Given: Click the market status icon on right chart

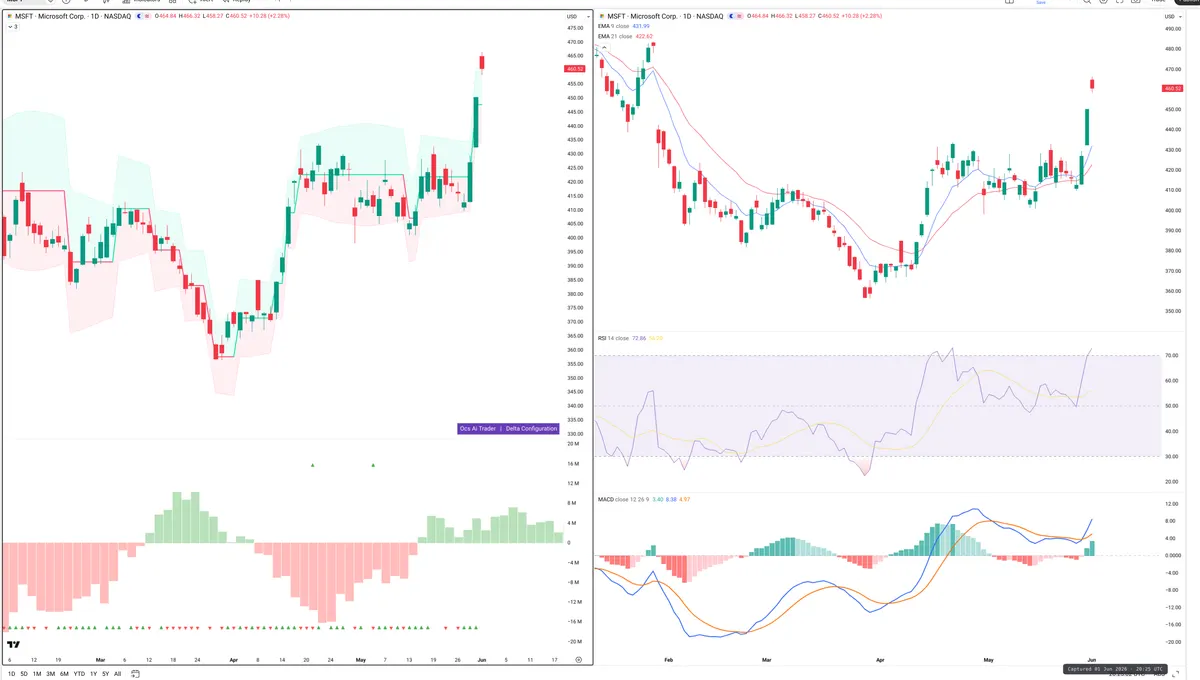Looking at the screenshot, I should point(733,16).
